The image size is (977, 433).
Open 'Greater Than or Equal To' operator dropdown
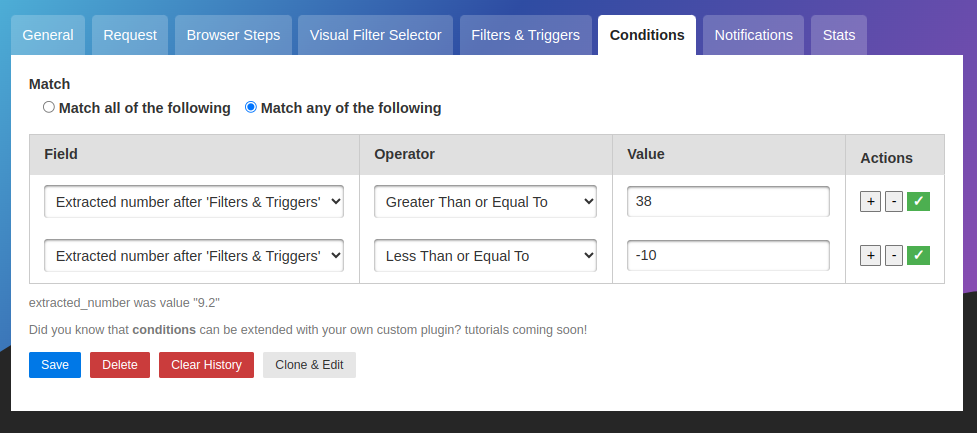485,201
